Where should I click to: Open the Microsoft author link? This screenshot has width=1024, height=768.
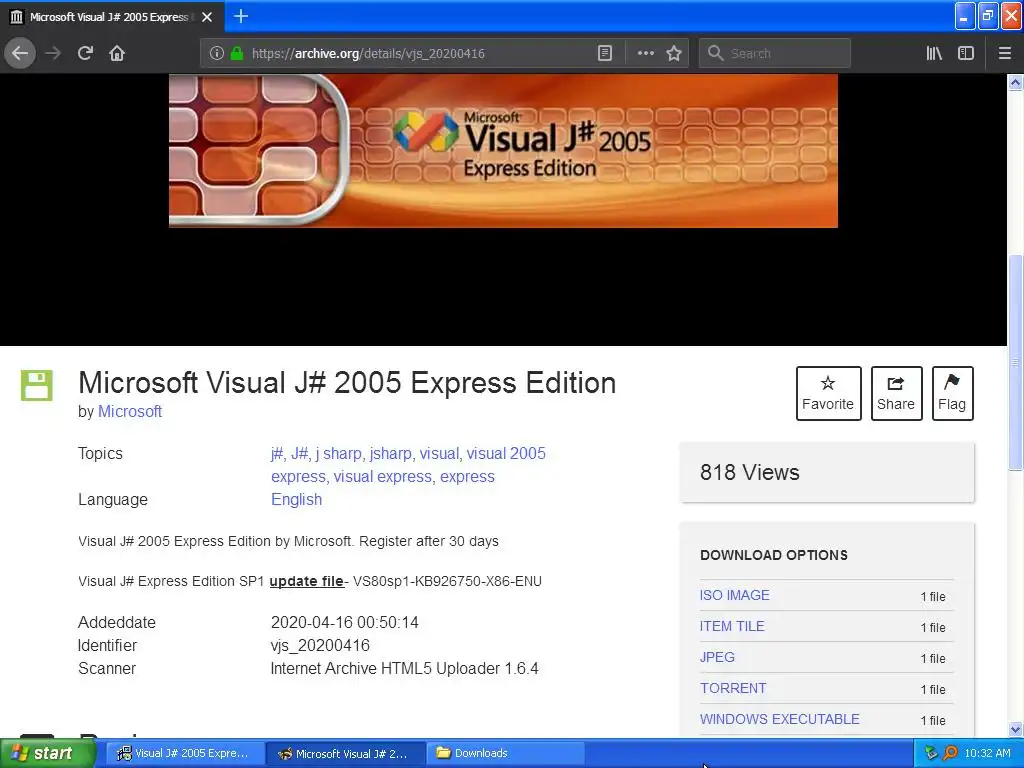pyautogui.click(x=130, y=411)
